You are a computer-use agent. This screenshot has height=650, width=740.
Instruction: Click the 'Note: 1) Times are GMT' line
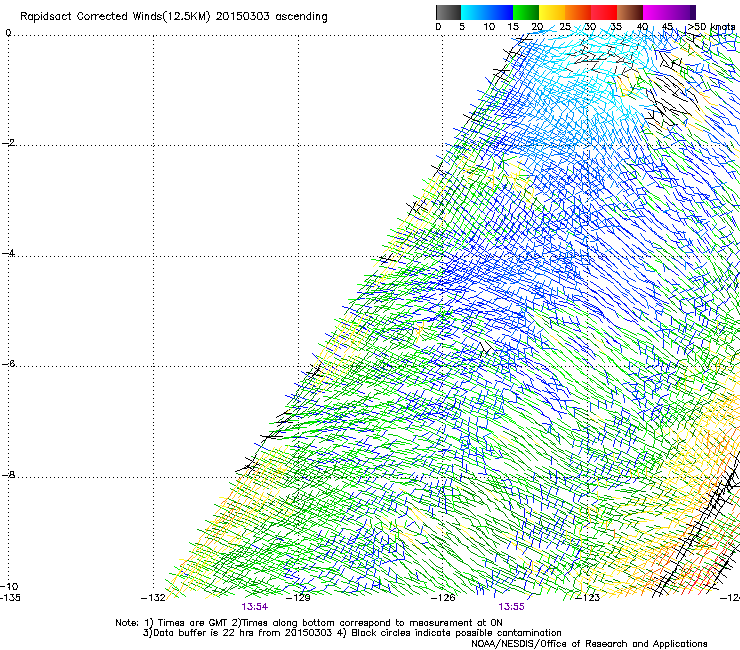pyautogui.click(x=309, y=623)
